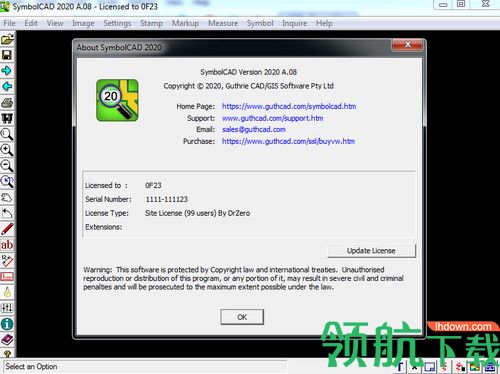
Task: Click the SymbolCAD Version 2020 A.08 text
Action: pyautogui.click(x=249, y=72)
